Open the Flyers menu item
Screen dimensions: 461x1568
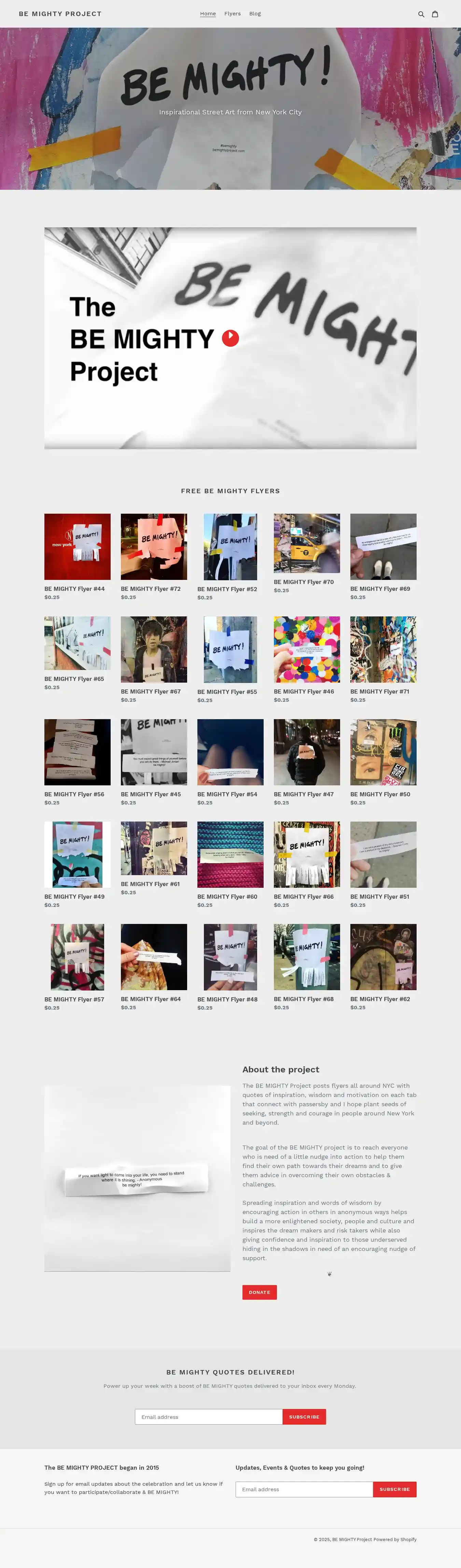click(x=233, y=13)
